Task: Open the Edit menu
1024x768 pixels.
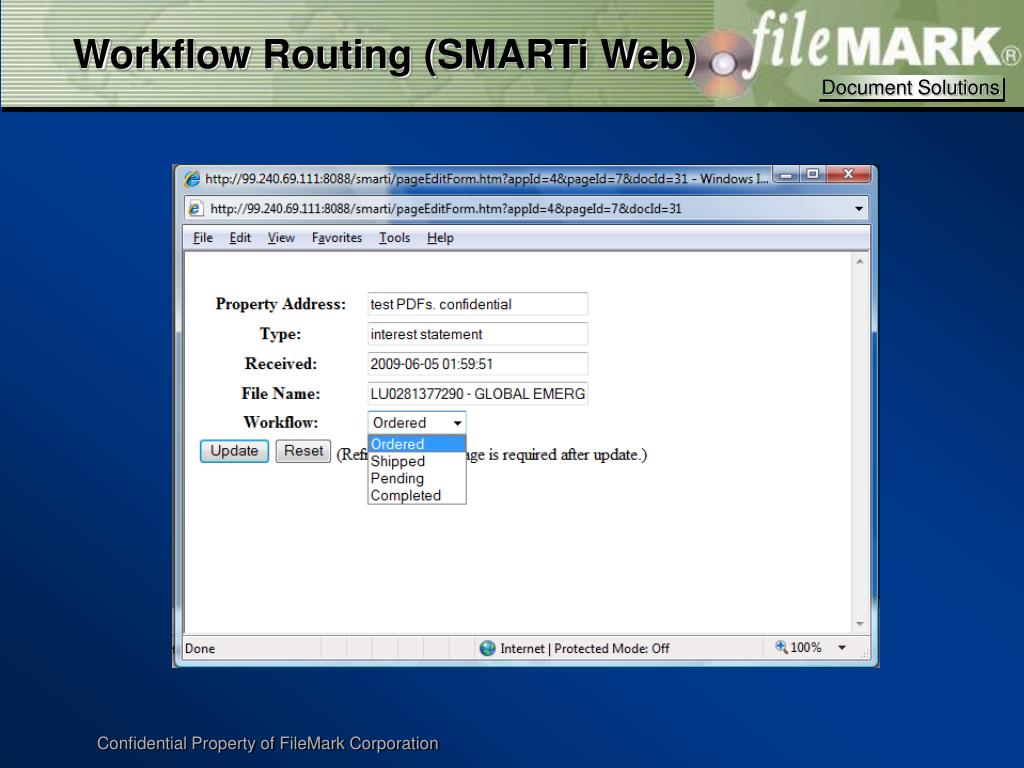Action: coord(240,238)
